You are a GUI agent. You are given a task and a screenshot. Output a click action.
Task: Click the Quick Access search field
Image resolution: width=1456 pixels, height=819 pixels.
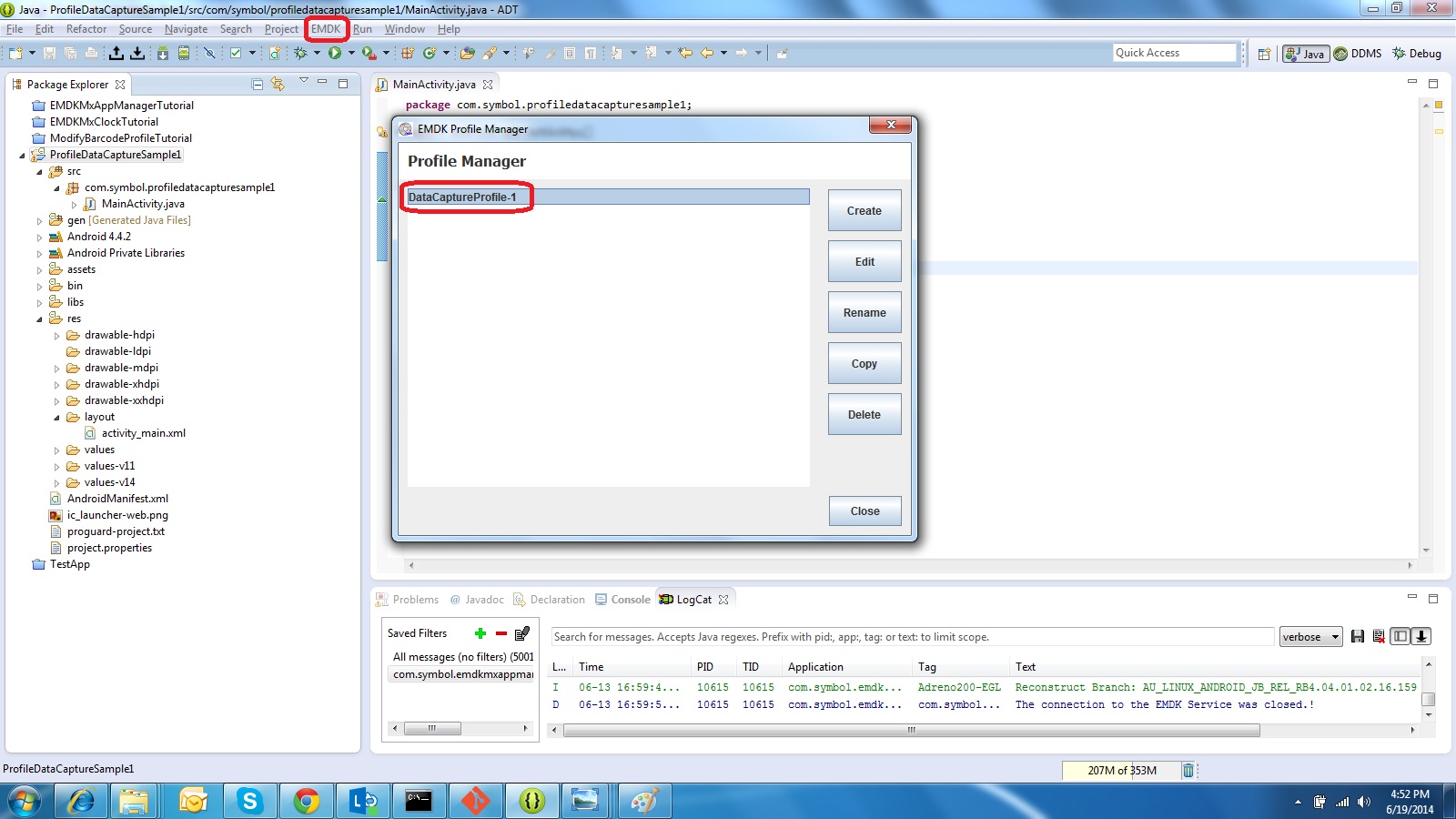tap(1175, 53)
